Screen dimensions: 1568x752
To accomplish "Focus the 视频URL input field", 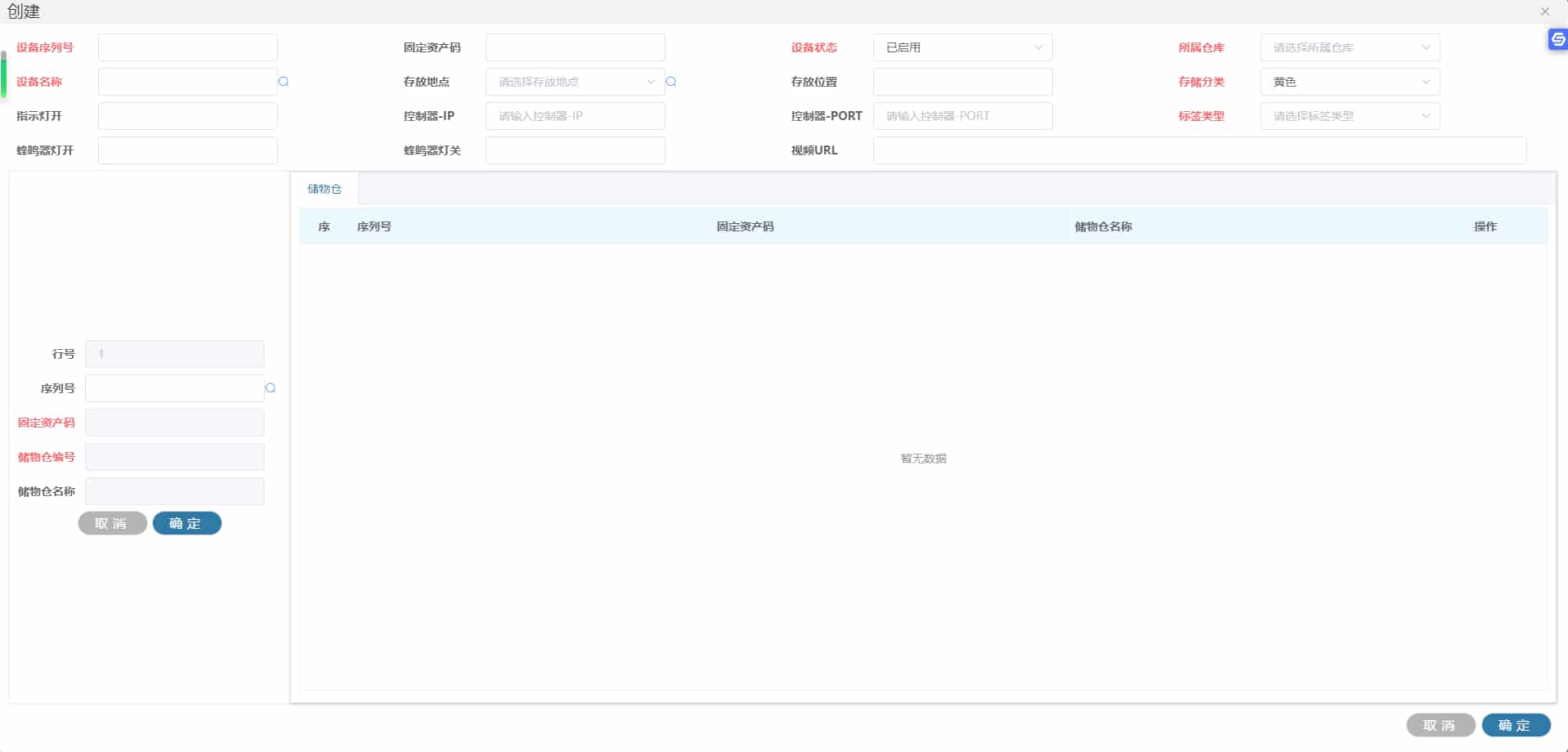I will (x=1199, y=150).
